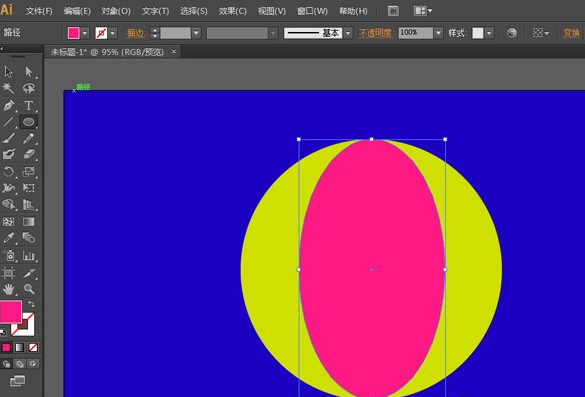585x397 pixels.
Task: Click the 变换 transform link
Action: (571, 33)
